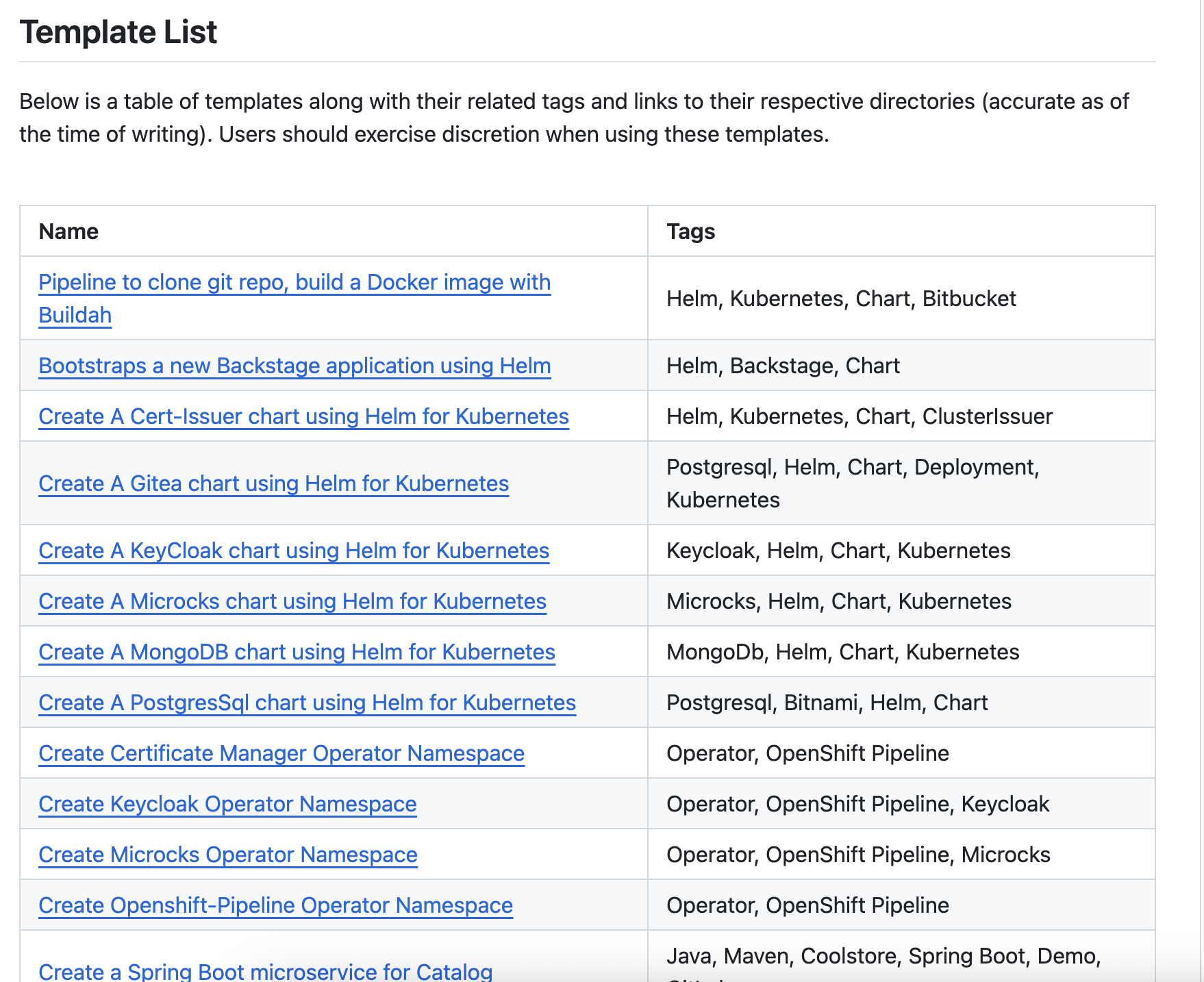Open 'Create Microcks Operator Namespace' link
1204x982 pixels.
tap(228, 855)
